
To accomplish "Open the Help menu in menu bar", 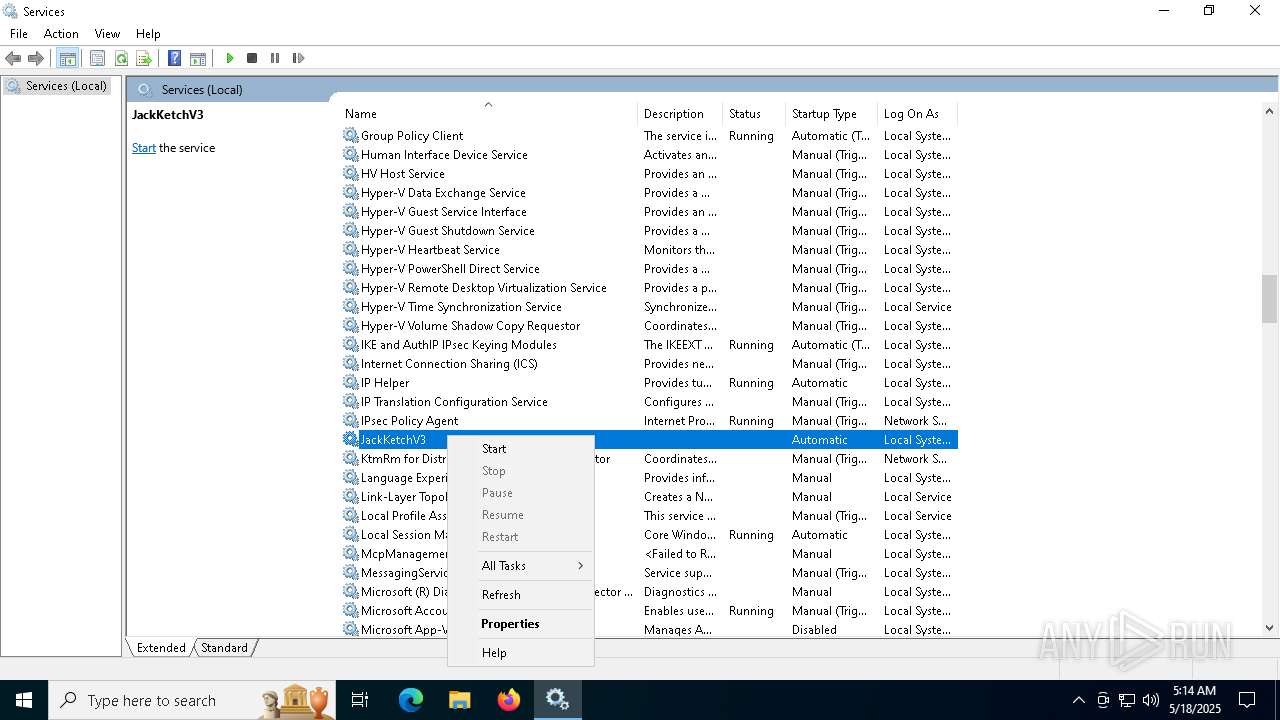I will click(148, 33).
